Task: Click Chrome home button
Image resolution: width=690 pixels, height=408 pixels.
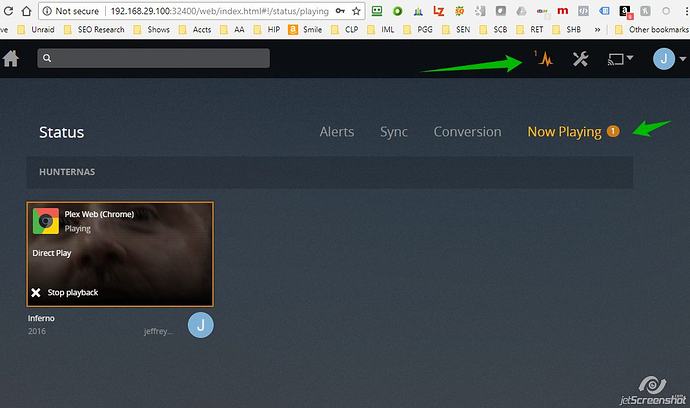Action: pos(26,11)
